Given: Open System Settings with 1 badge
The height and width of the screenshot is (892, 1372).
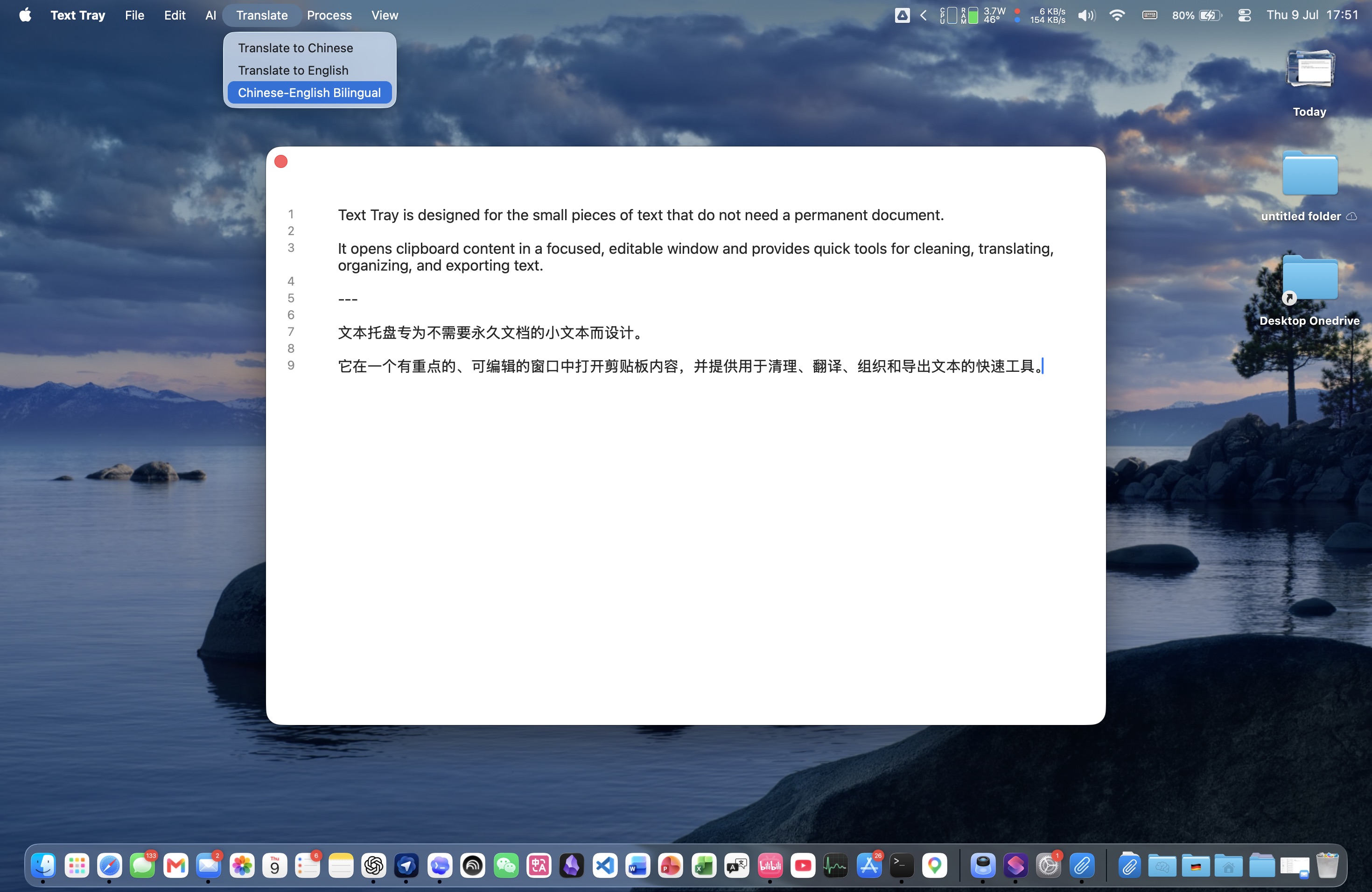Looking at the screenshot, I should pyautogui.click(x=1049, y=865).
